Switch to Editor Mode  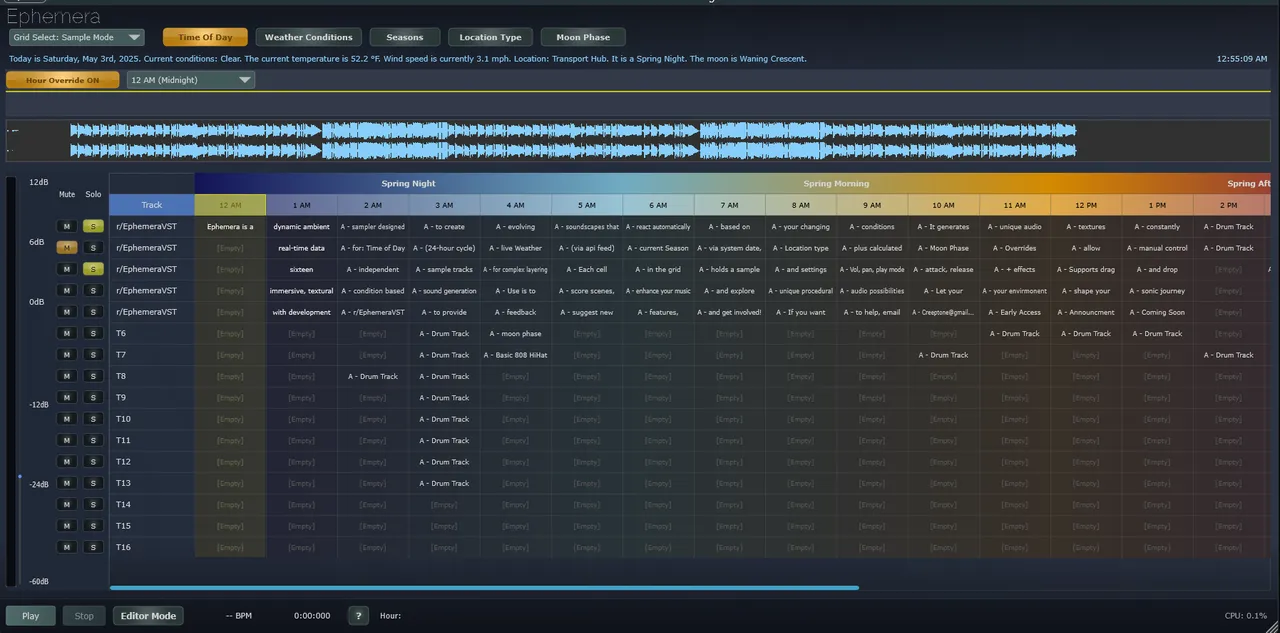(148, 616)
